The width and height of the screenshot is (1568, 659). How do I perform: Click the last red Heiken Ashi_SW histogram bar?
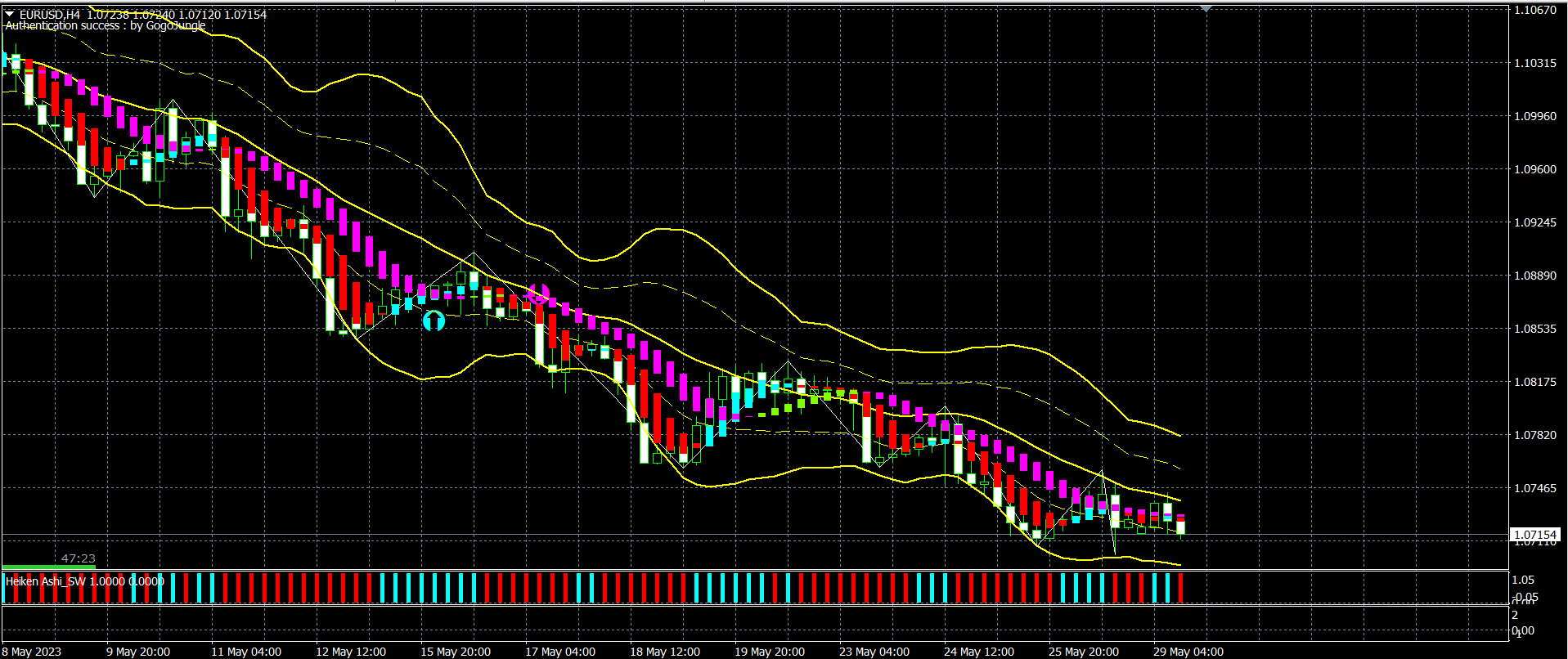point(1180,588)
